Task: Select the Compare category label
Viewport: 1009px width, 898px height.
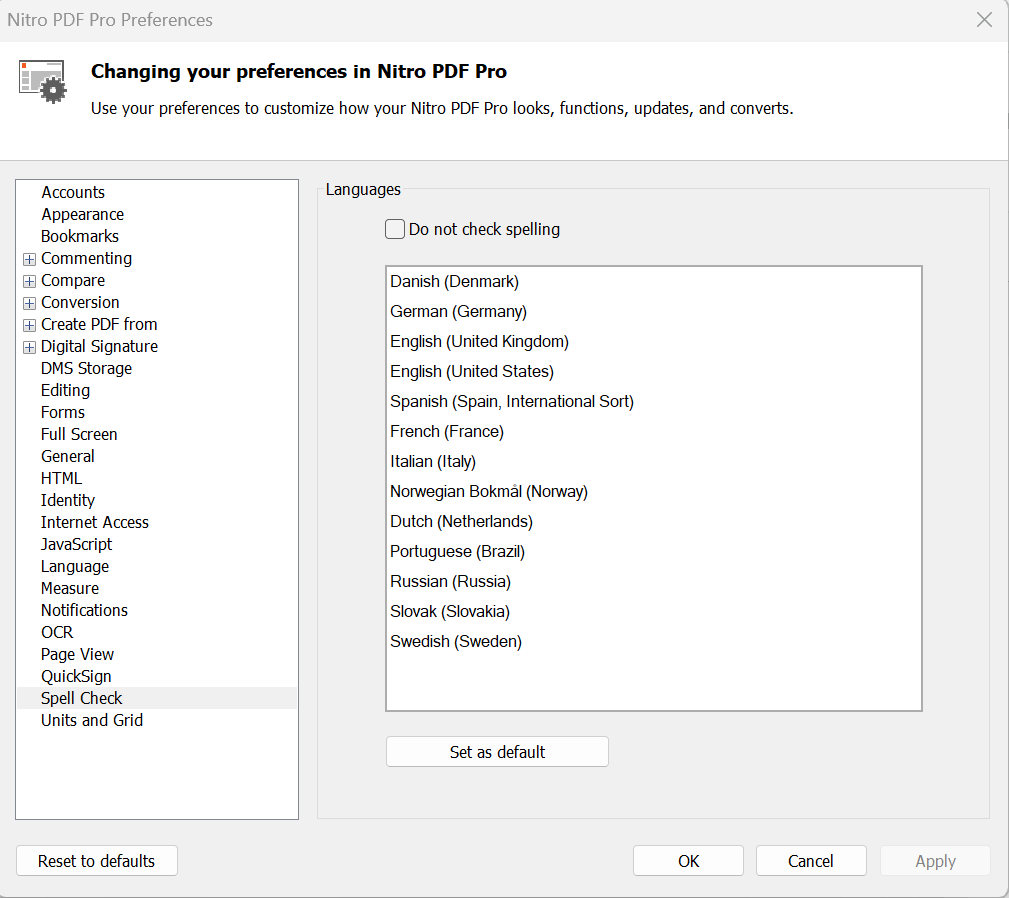Action: coord(73,280)
